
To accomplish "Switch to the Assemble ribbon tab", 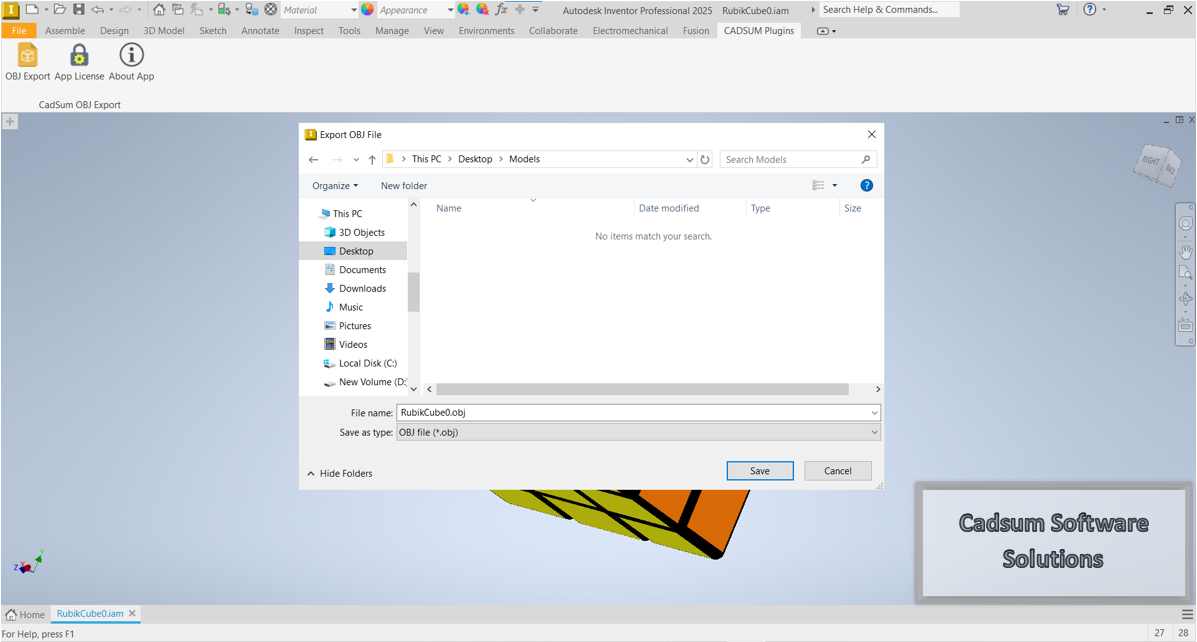I will 65,31.
